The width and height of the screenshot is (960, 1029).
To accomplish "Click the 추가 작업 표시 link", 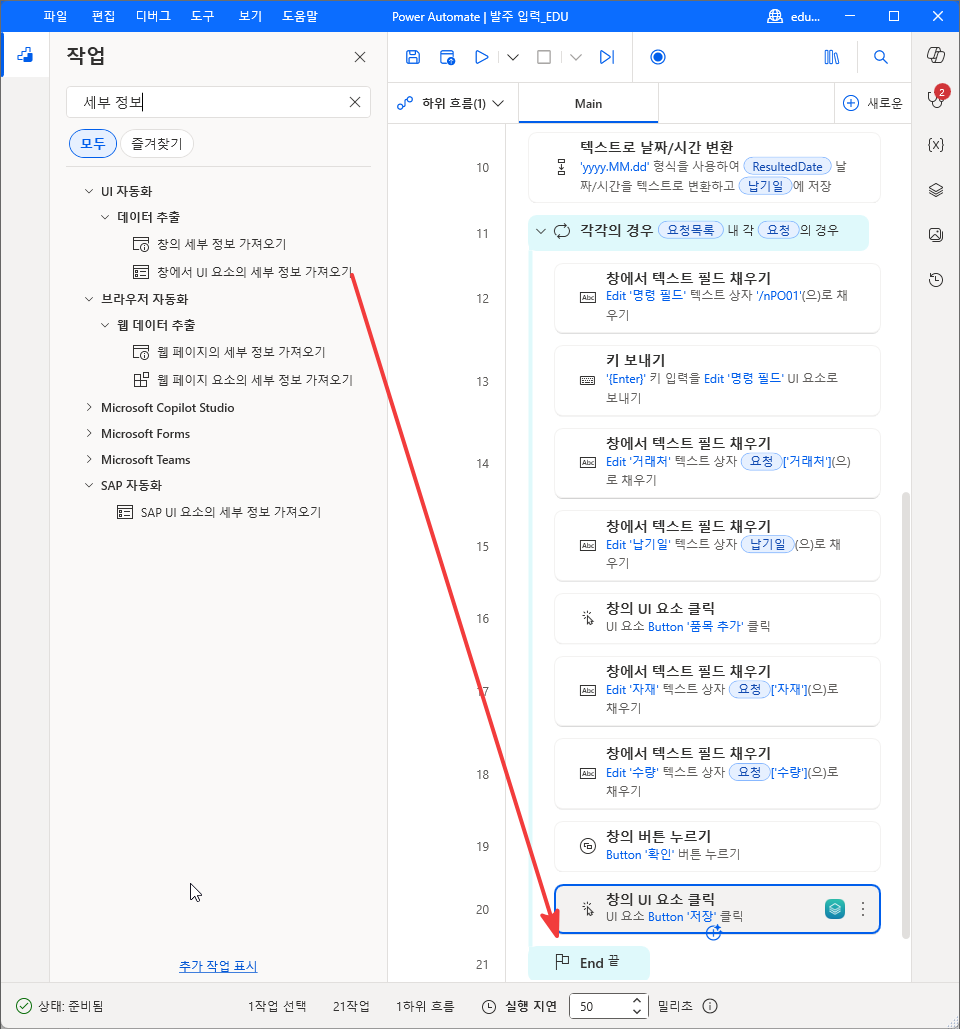I will [219, 966].
